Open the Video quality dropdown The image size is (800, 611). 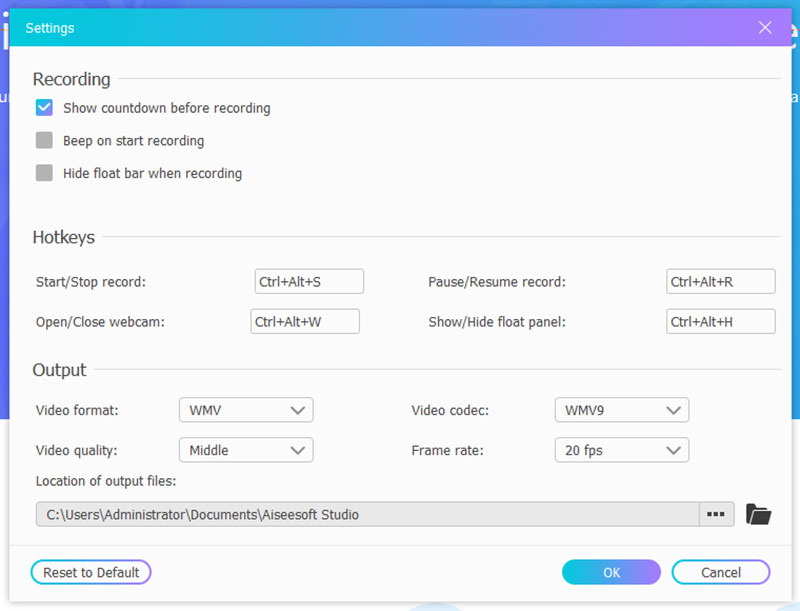[246, 450]
